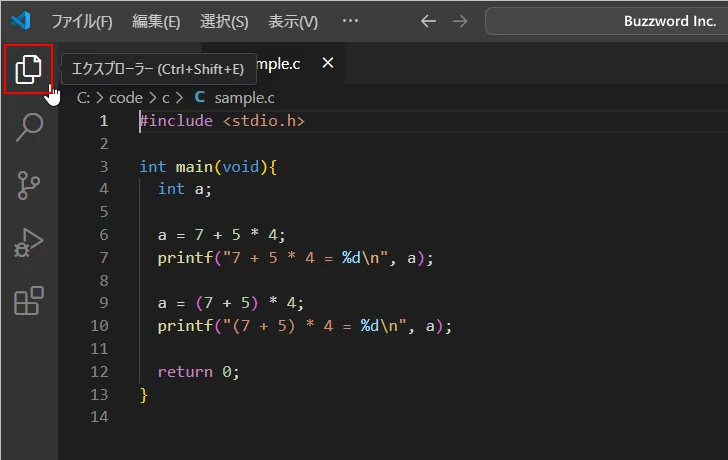
Task: Click the c folder breadcrumb segment
Action: coord(166,98)
